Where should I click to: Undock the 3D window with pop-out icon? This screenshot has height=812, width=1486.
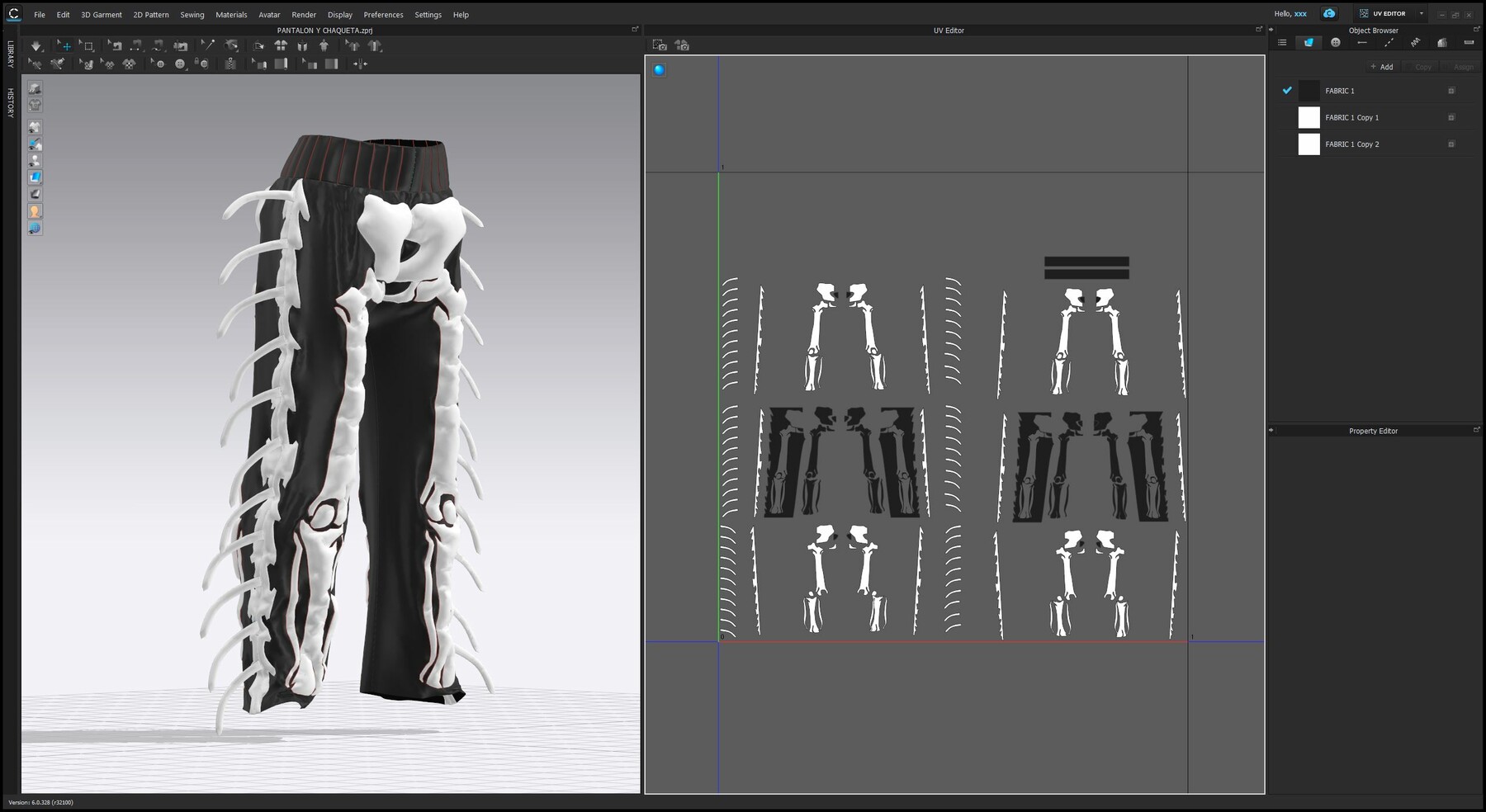635,29
